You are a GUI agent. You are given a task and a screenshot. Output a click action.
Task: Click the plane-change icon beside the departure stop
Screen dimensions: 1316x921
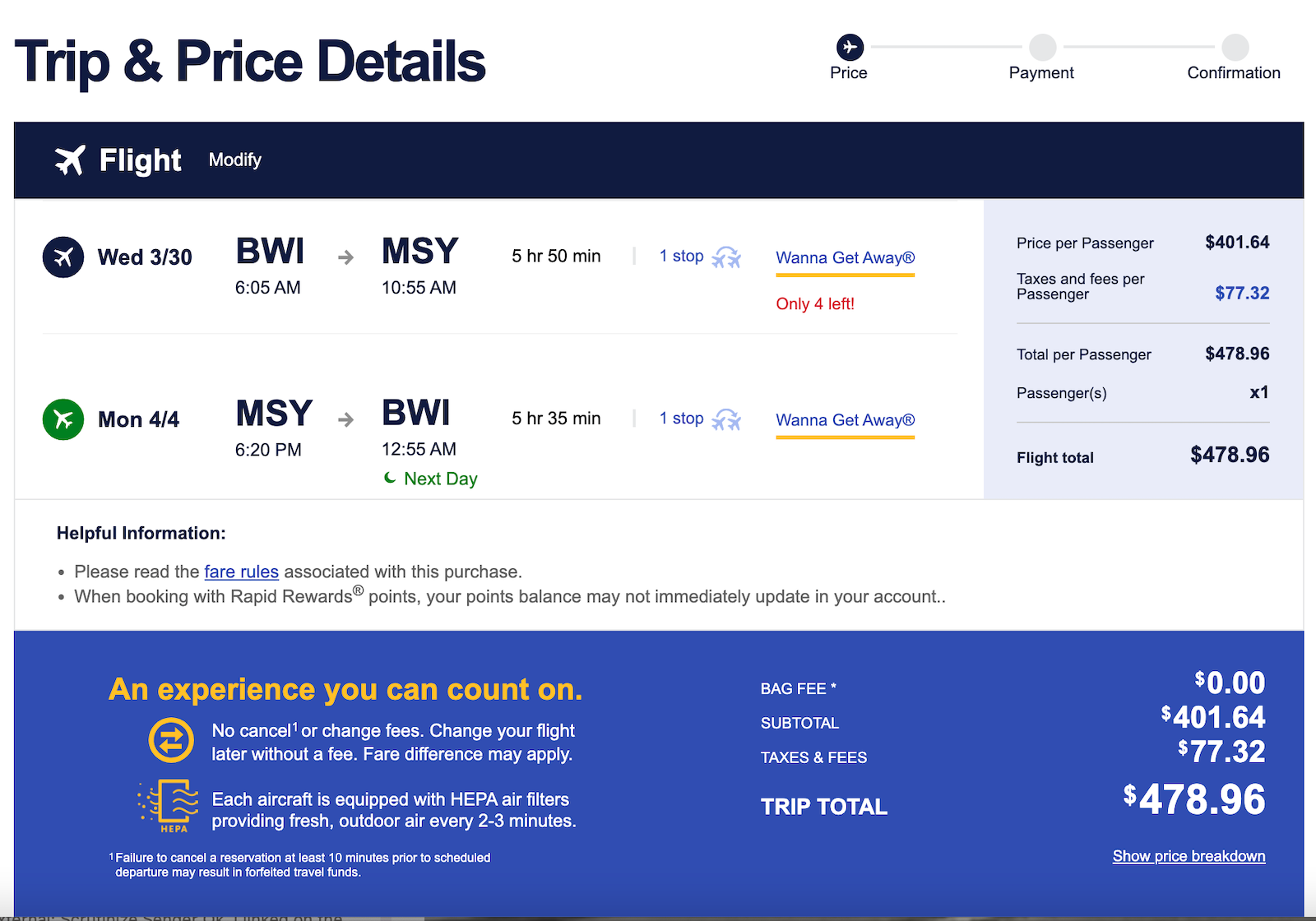coord(727,257)
